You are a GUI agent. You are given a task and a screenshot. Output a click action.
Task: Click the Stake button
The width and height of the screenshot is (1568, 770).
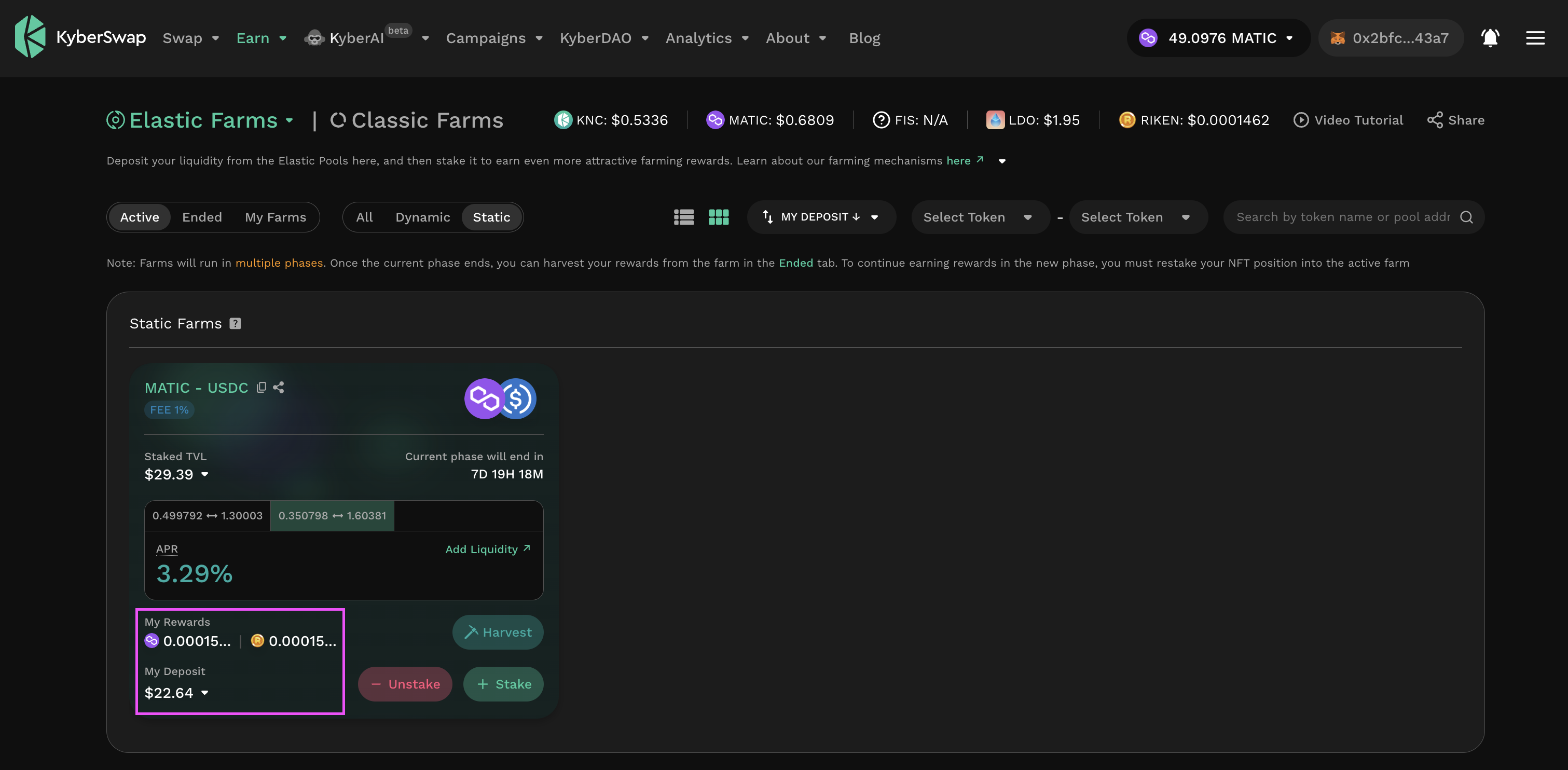pos(503,684)
